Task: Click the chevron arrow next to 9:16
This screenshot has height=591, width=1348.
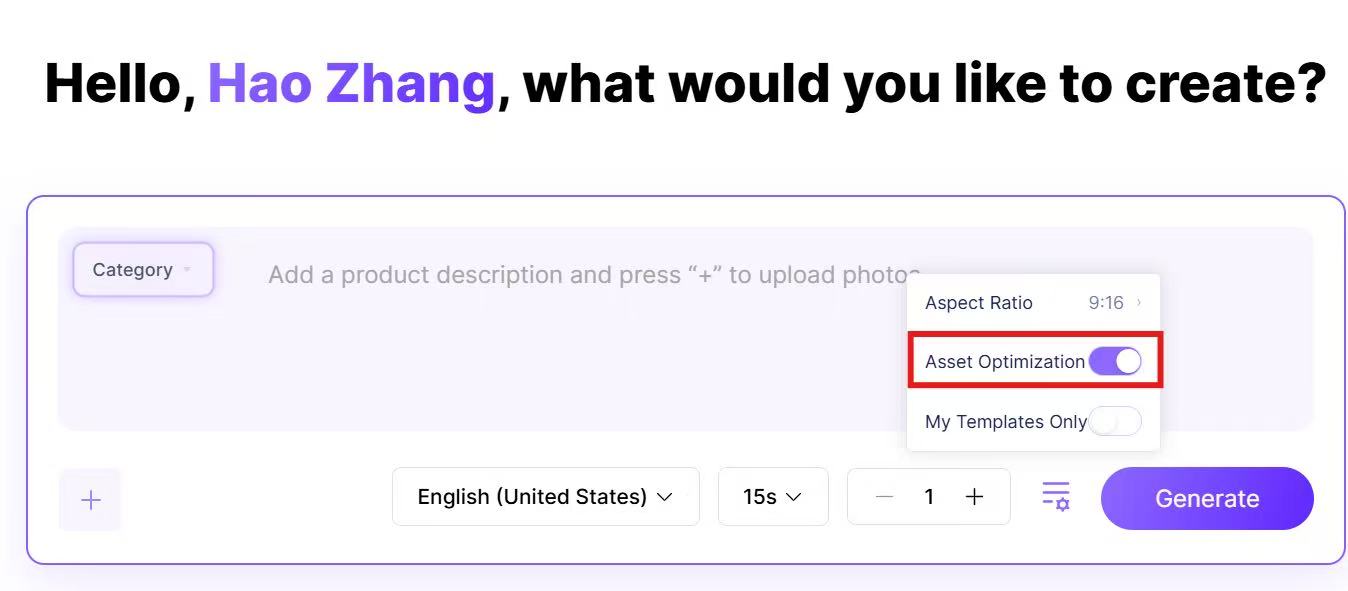Action: [1139, 303]
